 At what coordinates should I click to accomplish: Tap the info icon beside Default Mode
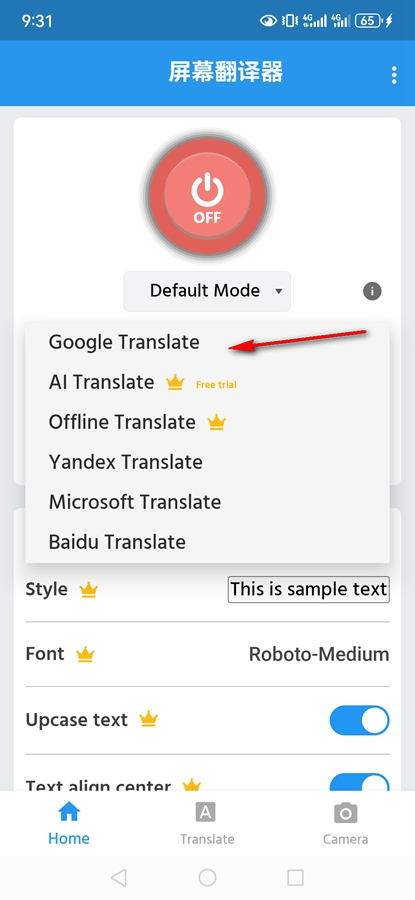[x=372, y=291]
